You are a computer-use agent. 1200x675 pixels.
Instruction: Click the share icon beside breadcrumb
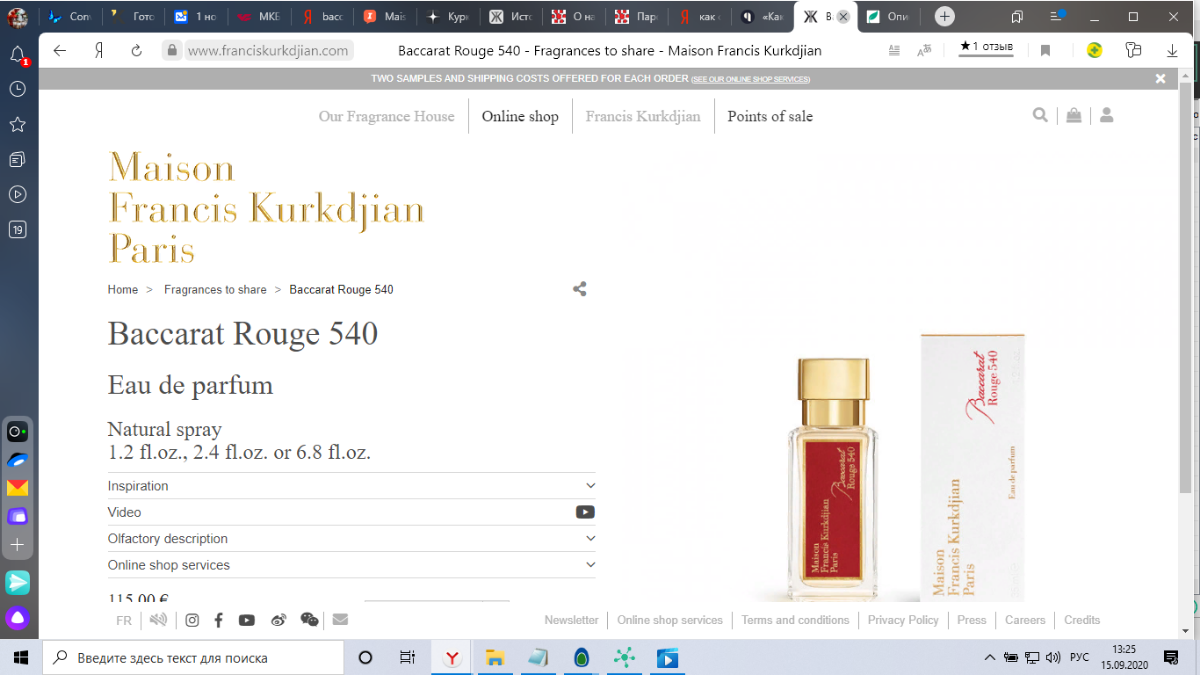[580, 289]
